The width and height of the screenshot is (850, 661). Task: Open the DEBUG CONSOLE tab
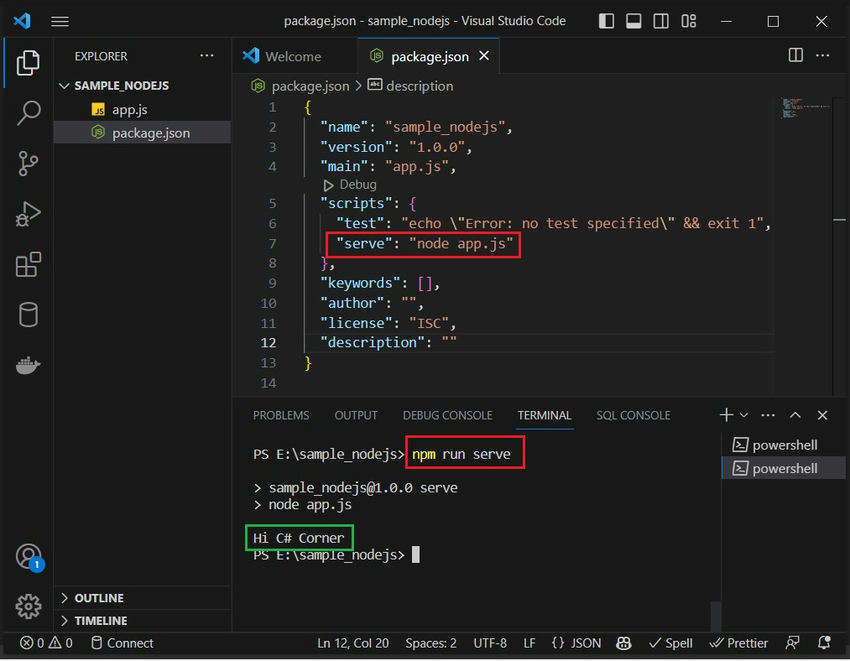pos(447,415)
